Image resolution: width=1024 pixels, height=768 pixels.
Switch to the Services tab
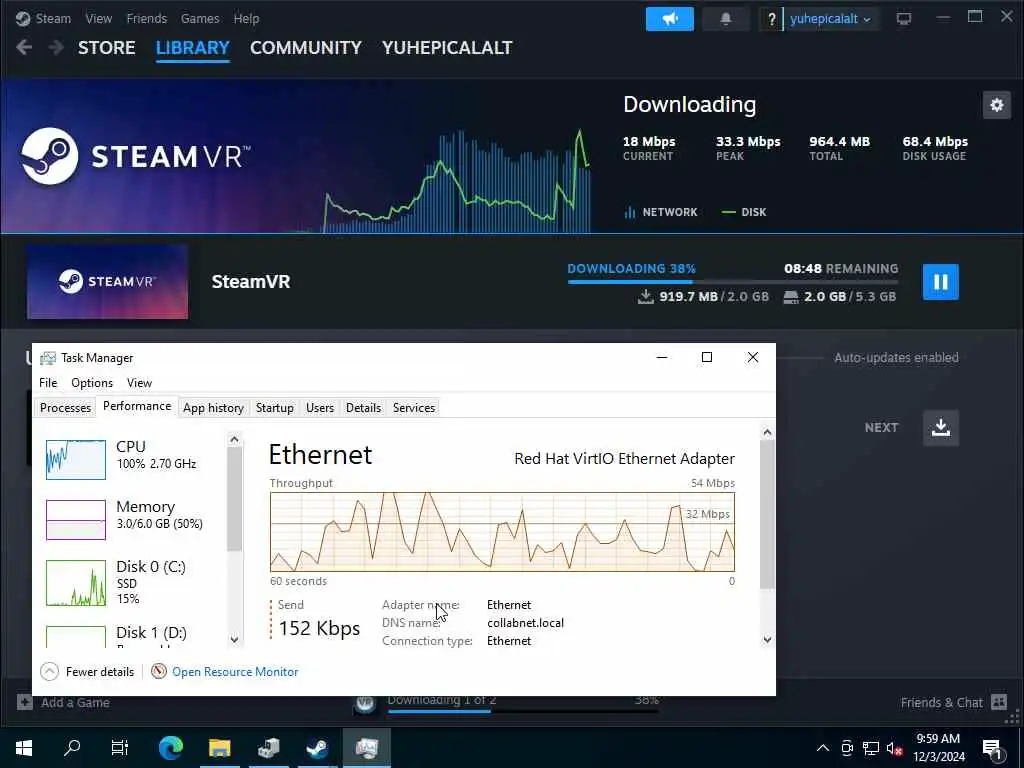click(x=414, y=408)
